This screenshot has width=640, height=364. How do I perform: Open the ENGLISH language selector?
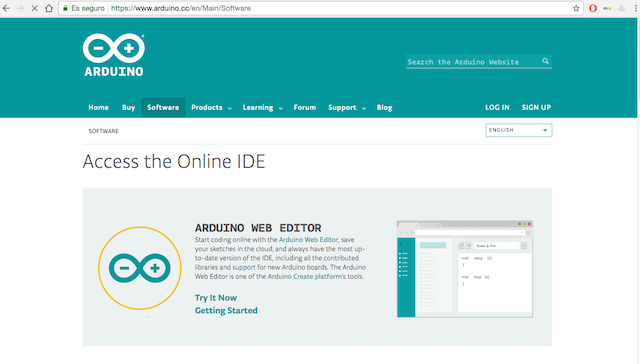pos(519,130)
